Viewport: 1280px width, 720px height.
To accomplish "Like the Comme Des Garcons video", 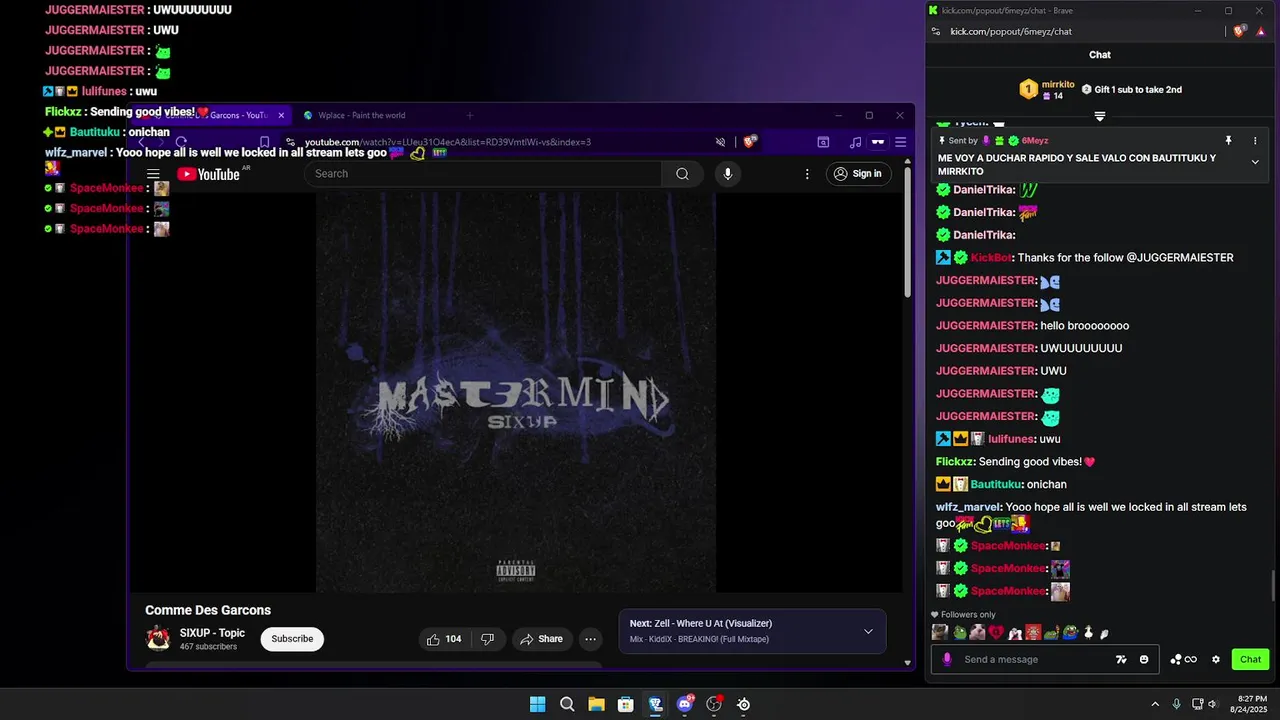I will pyautogui.click(x=444, y=639).
